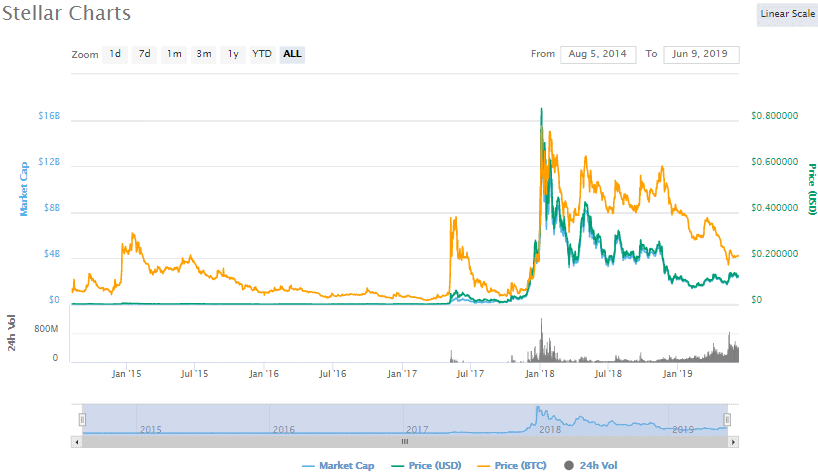Click the Jan '15 axis label
This screenshot has height=475, width=818.
126,374
